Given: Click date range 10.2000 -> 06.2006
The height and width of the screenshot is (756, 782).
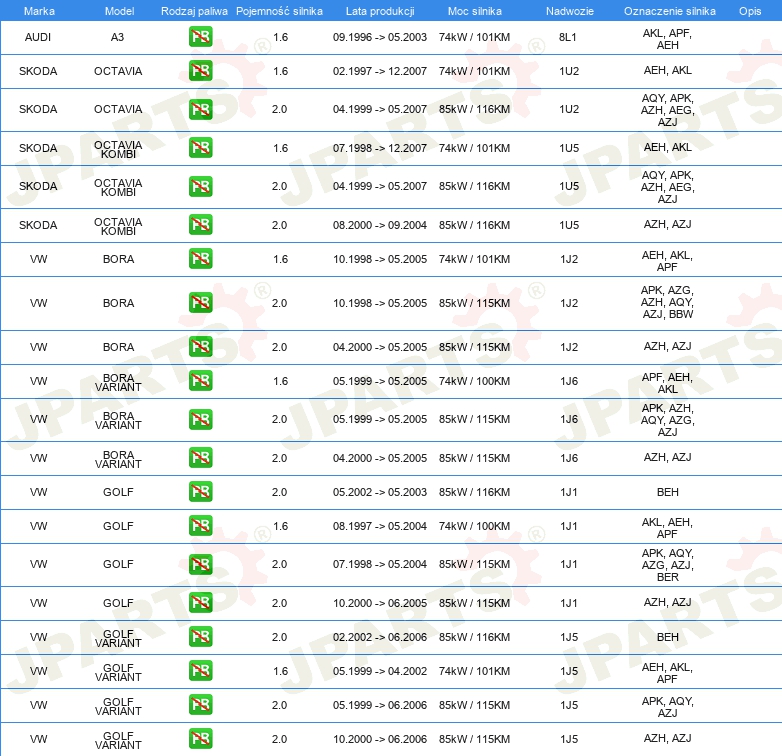Looking at the screenshot, I should click(380, 739).
